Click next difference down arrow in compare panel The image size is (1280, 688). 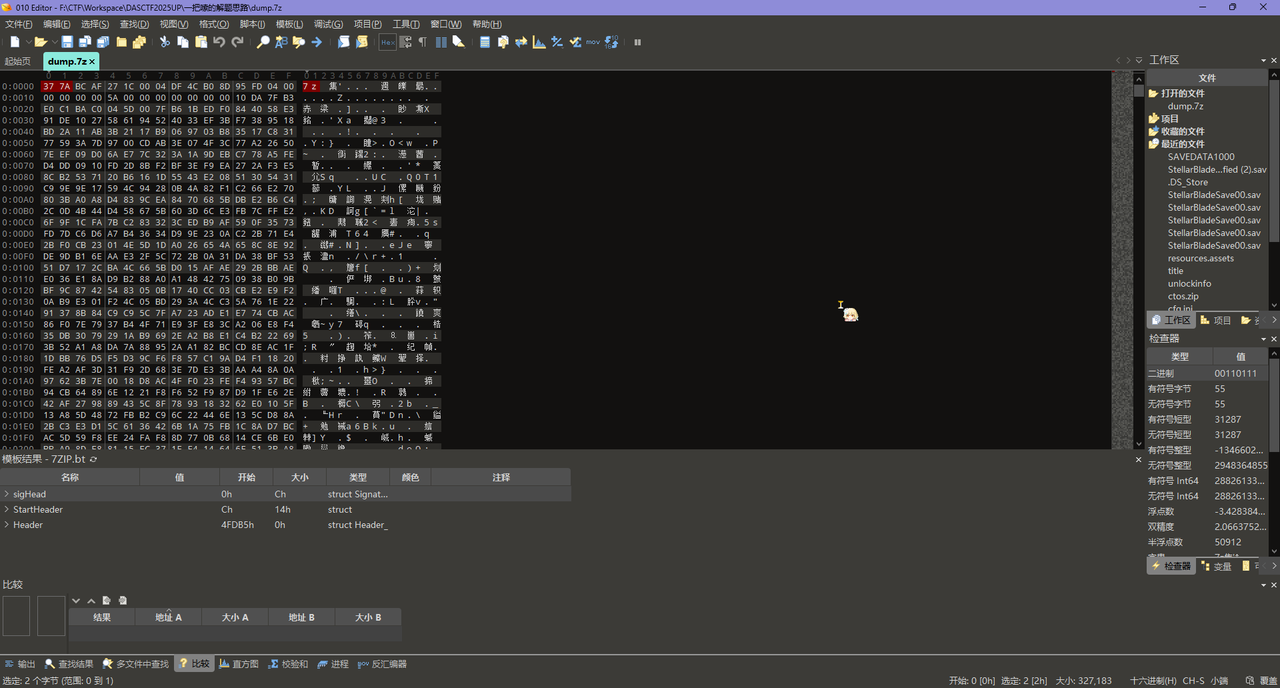[76, 600]
